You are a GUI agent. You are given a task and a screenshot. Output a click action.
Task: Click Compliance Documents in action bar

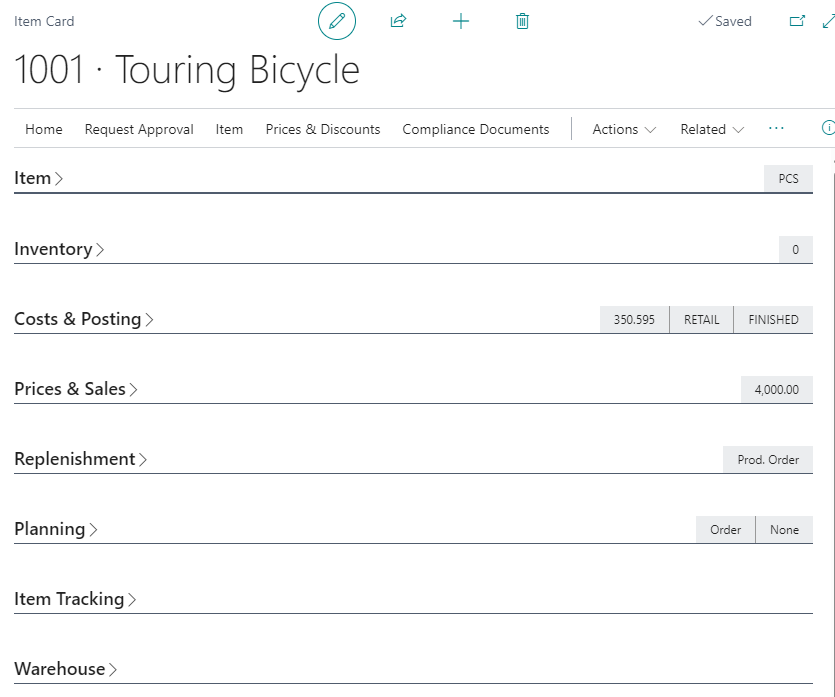[x=476, y=129]
